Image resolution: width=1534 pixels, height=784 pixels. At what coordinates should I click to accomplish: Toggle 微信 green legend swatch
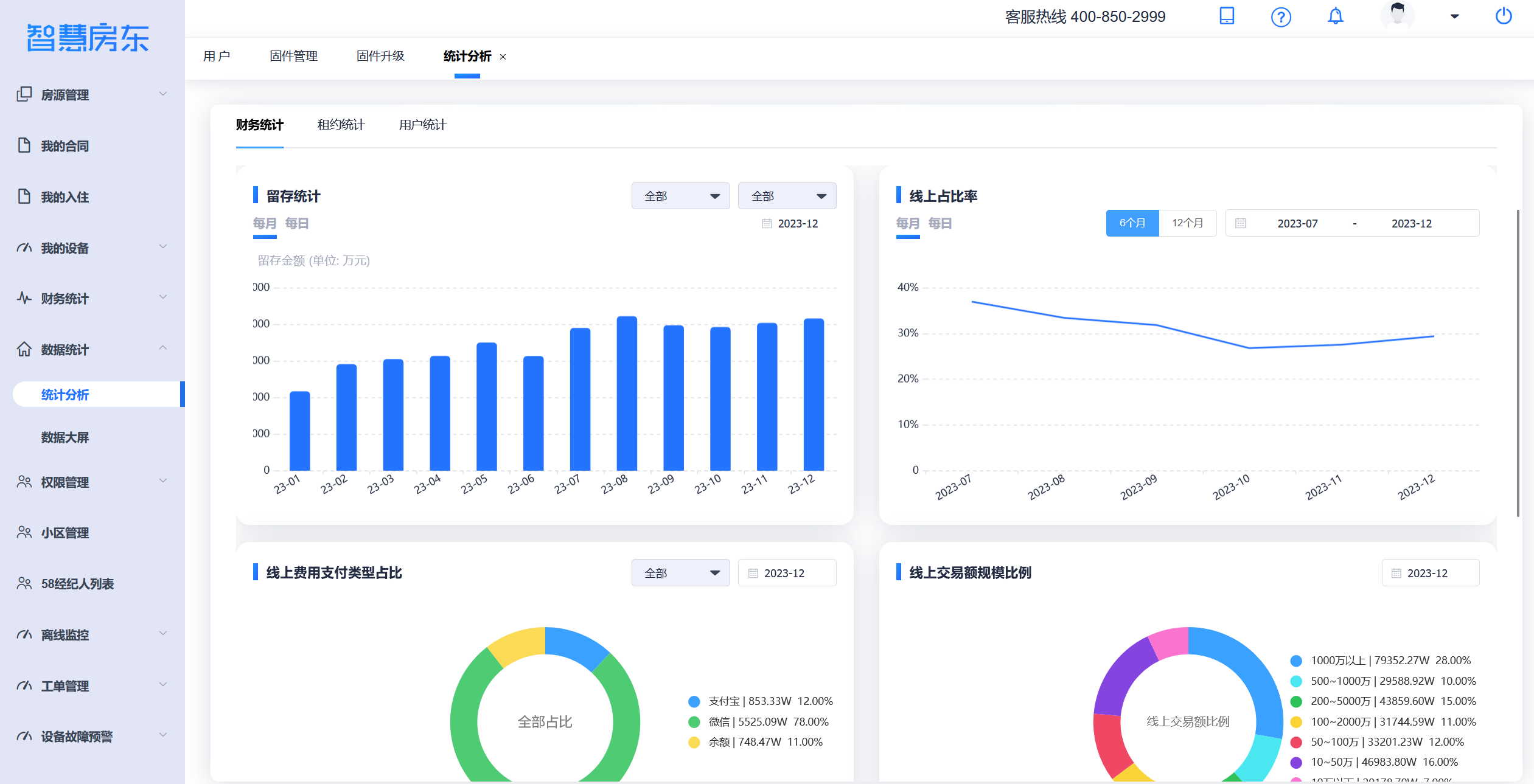pos(694,722)
